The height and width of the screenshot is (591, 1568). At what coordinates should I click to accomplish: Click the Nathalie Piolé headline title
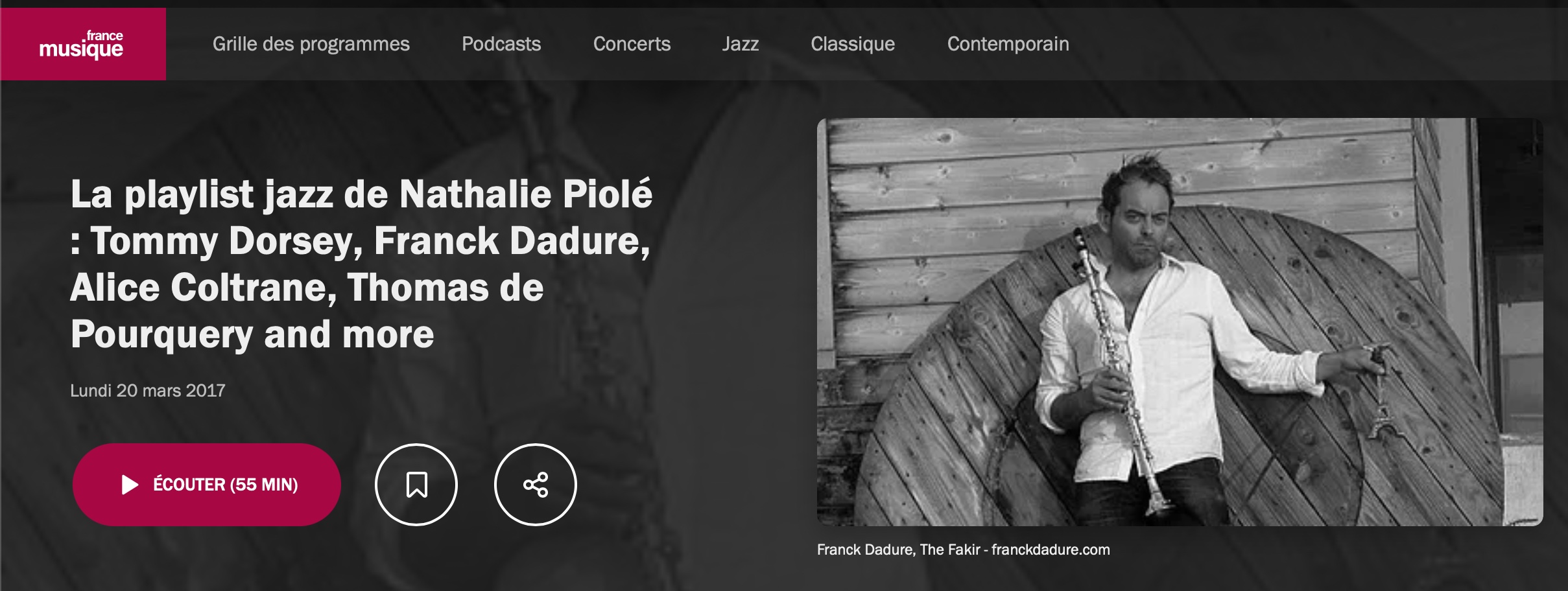coord(362,264)
